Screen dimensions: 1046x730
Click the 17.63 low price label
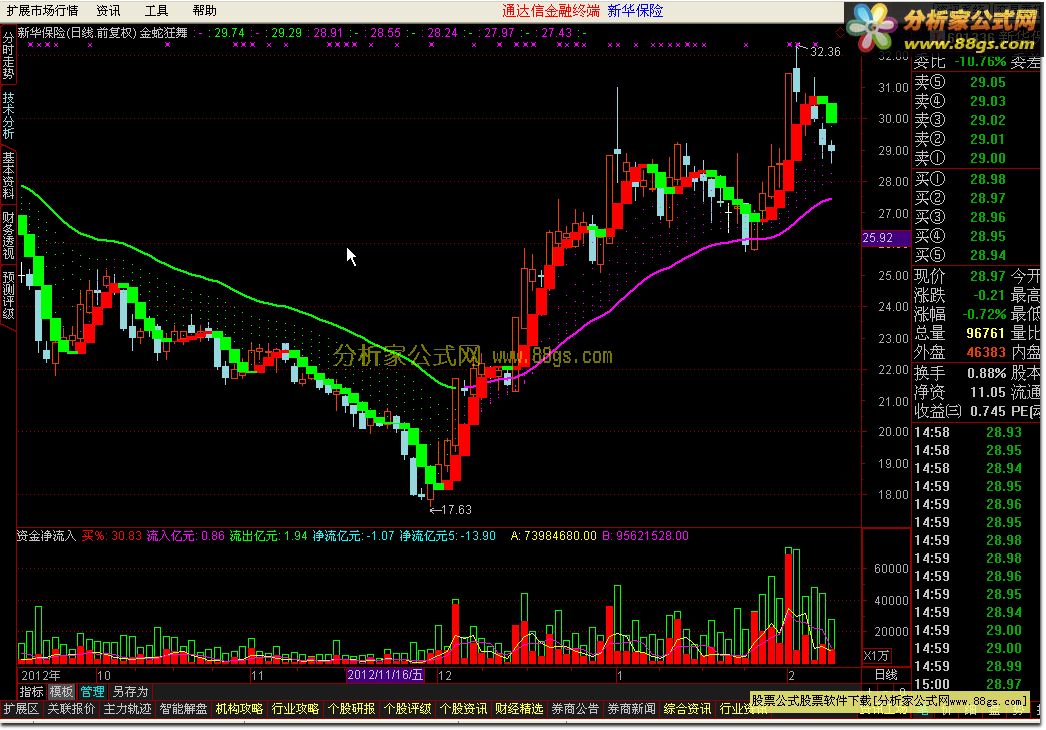point(457,510)
